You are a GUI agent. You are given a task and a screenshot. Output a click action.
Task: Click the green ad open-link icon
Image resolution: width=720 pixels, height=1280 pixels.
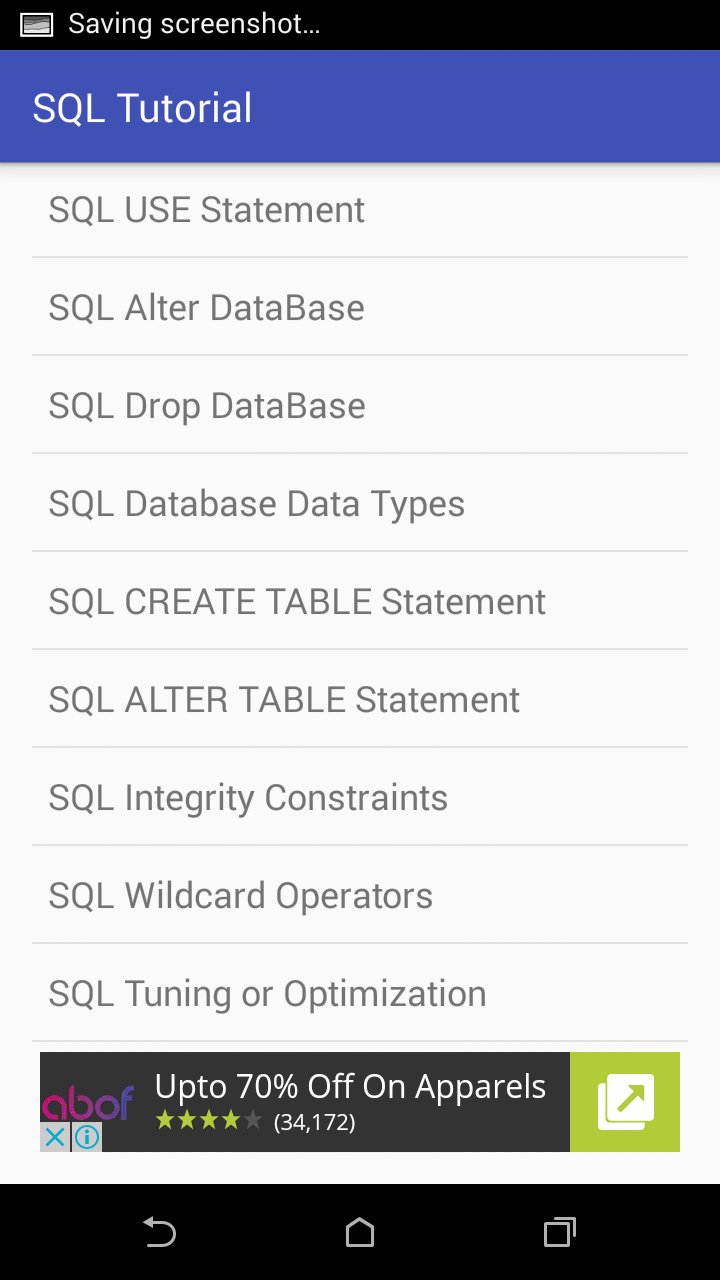pos(625,1102)
